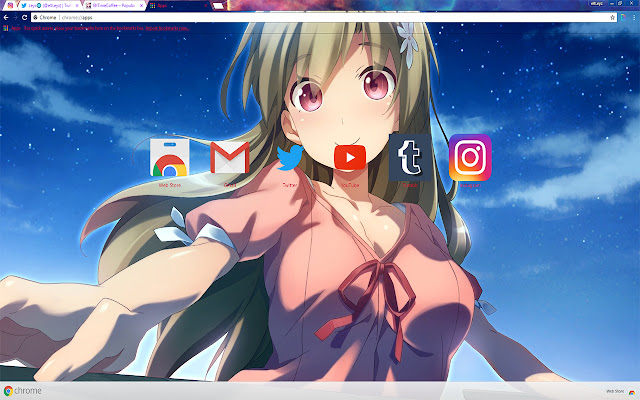Click the site info icon in address bar
Image resolution: width=640 pixels, height=400 pixels.
tap(36, 18)
